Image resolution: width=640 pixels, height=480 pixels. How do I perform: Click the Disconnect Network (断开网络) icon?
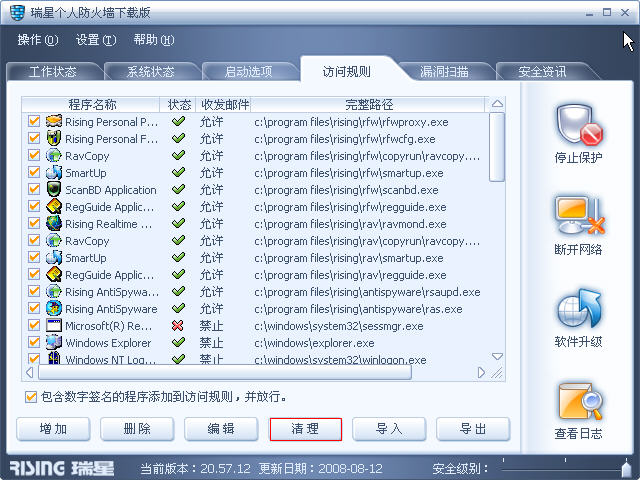579,216
